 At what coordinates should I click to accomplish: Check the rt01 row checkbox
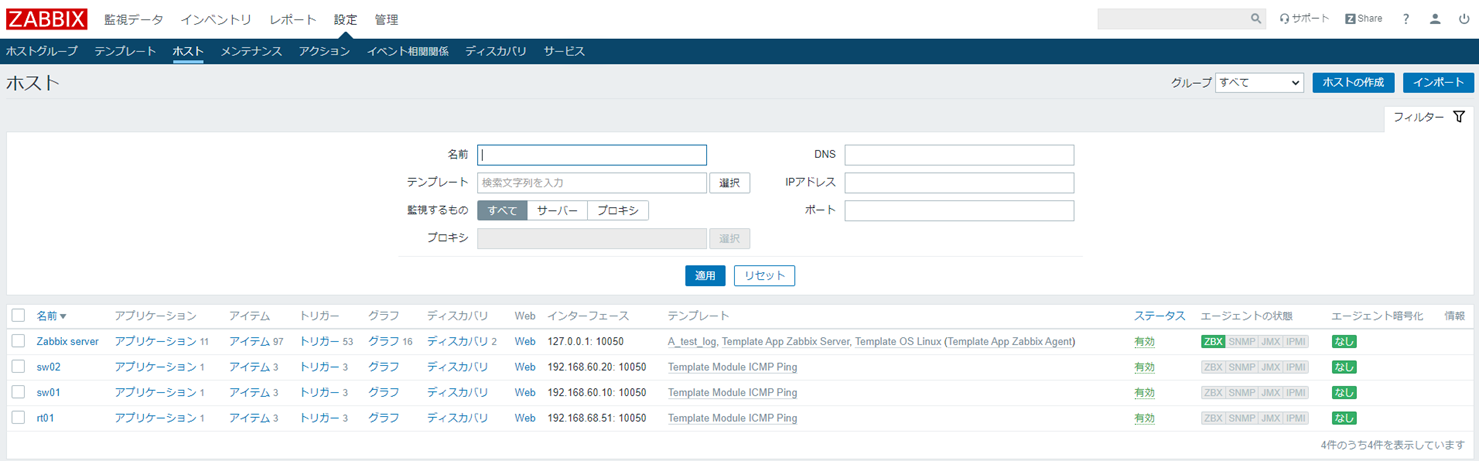point(18,418)
